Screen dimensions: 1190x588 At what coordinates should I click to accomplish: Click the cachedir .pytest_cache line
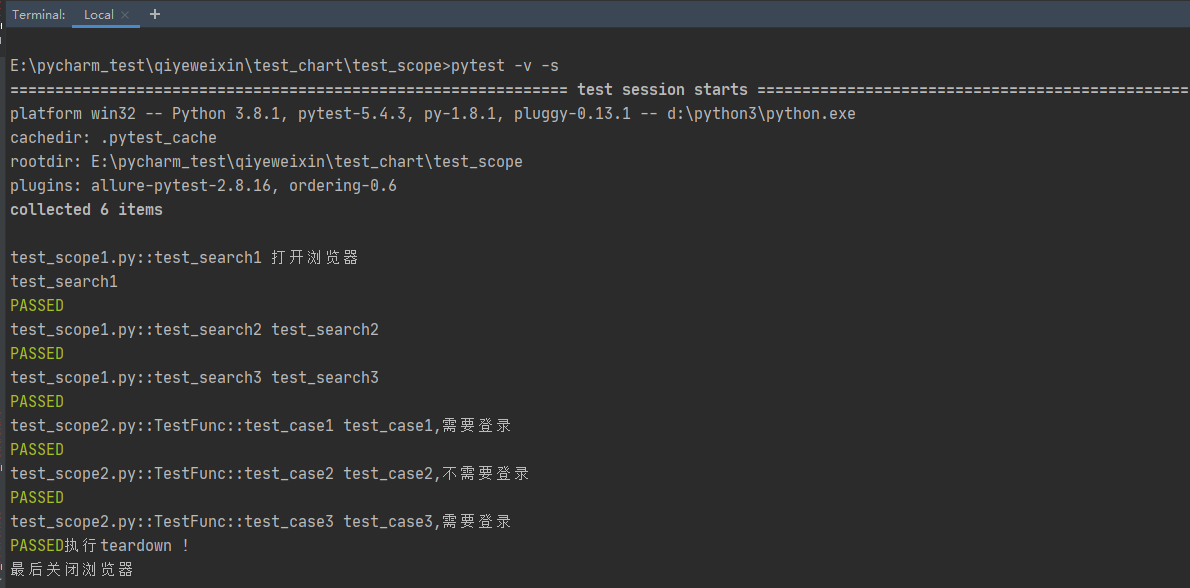pos(113,138)
